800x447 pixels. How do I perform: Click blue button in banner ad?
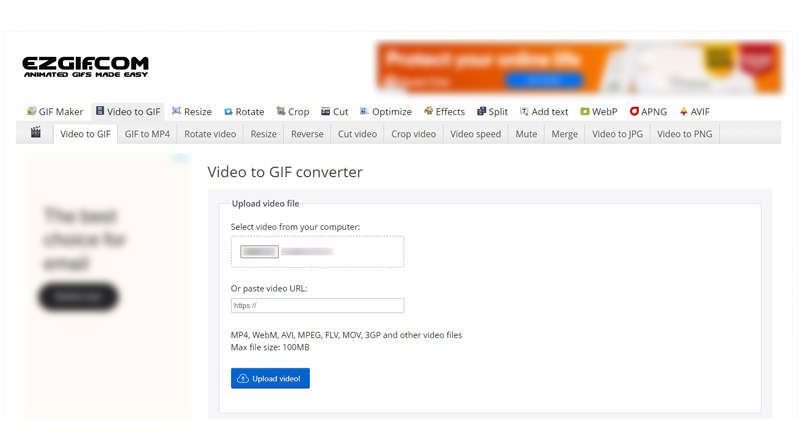click(x=543, y=80)
